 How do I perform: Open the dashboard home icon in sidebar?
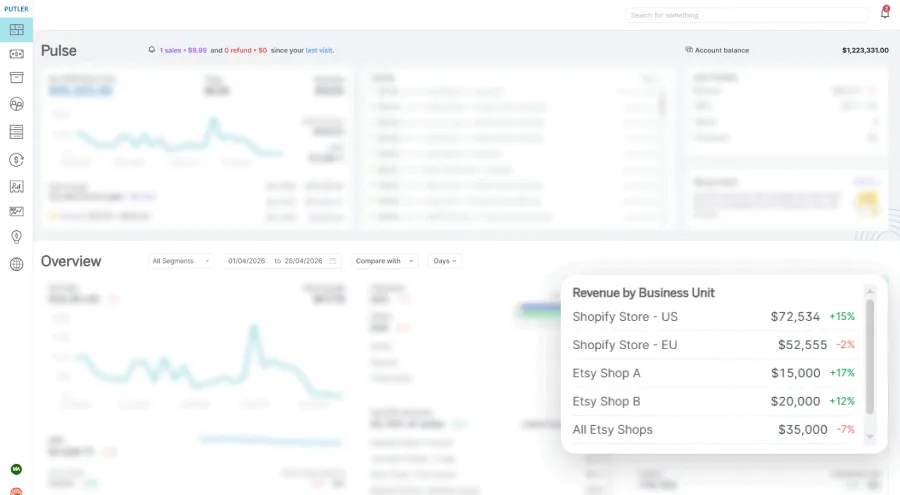[x=16, y=30]
